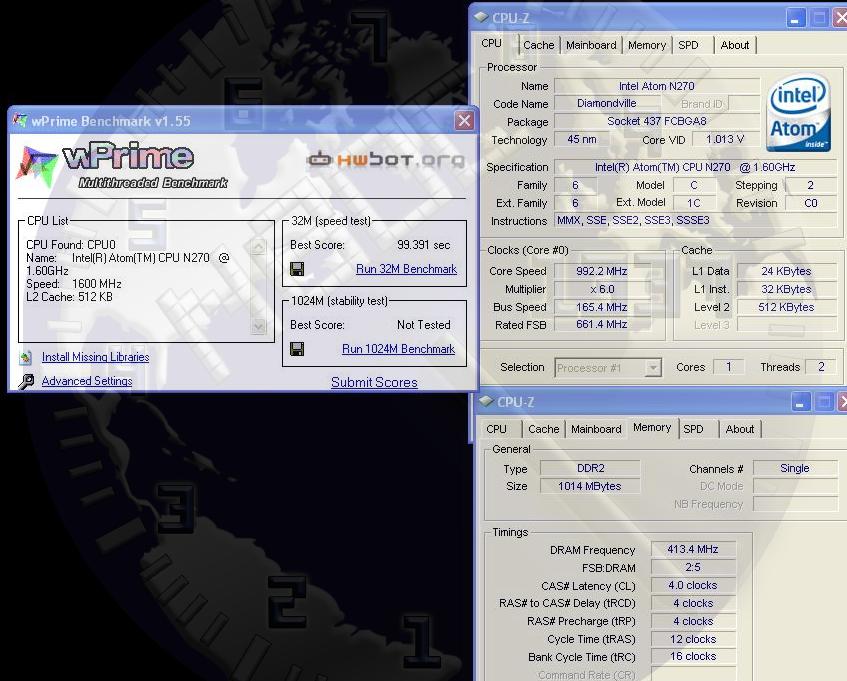Switch to CPU tab in lower CPU-Z
The height and width of the screenshot is (681, 847).
(x=496, y=429)
